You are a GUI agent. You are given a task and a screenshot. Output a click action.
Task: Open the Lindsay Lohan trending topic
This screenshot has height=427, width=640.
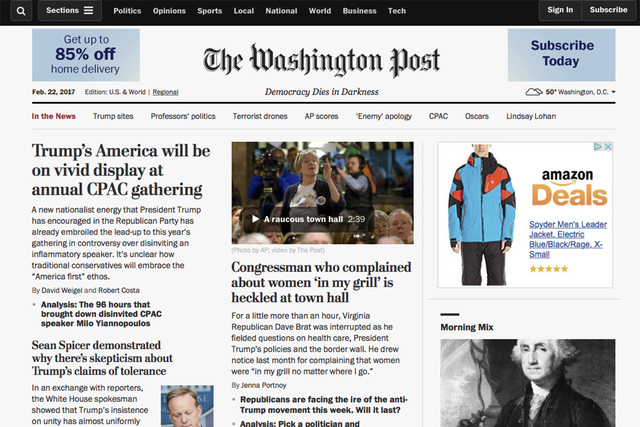(531, 116)
